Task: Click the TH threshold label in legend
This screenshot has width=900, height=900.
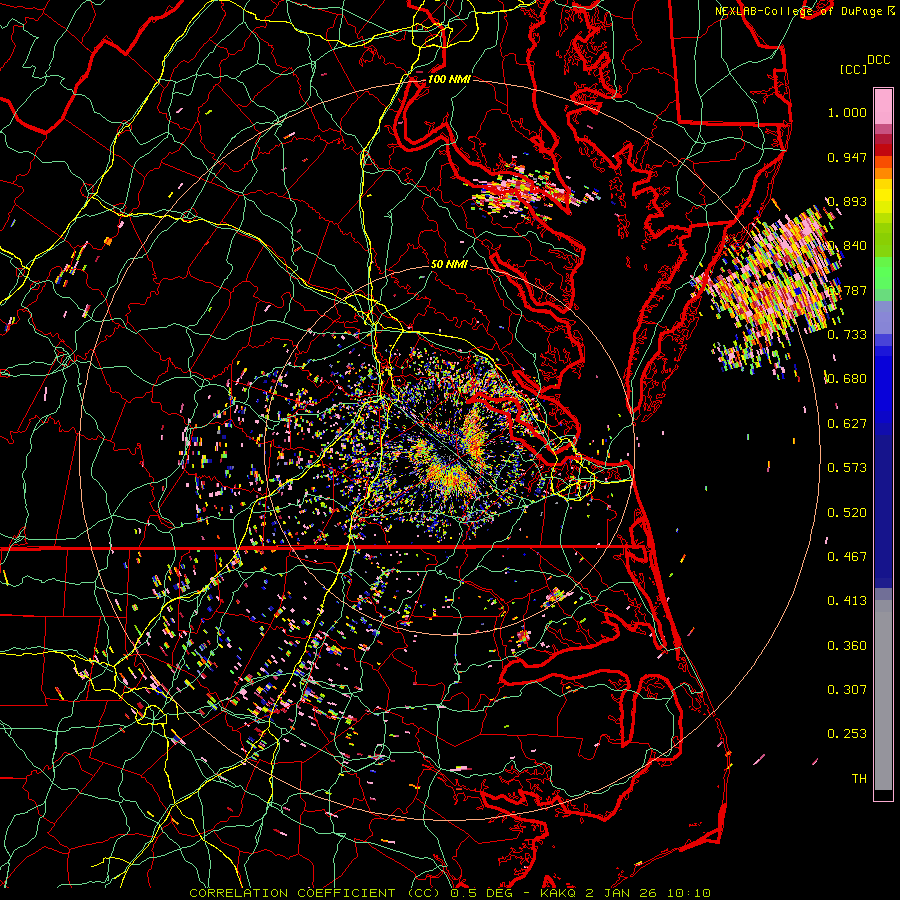Action: [x=859, y=779]
